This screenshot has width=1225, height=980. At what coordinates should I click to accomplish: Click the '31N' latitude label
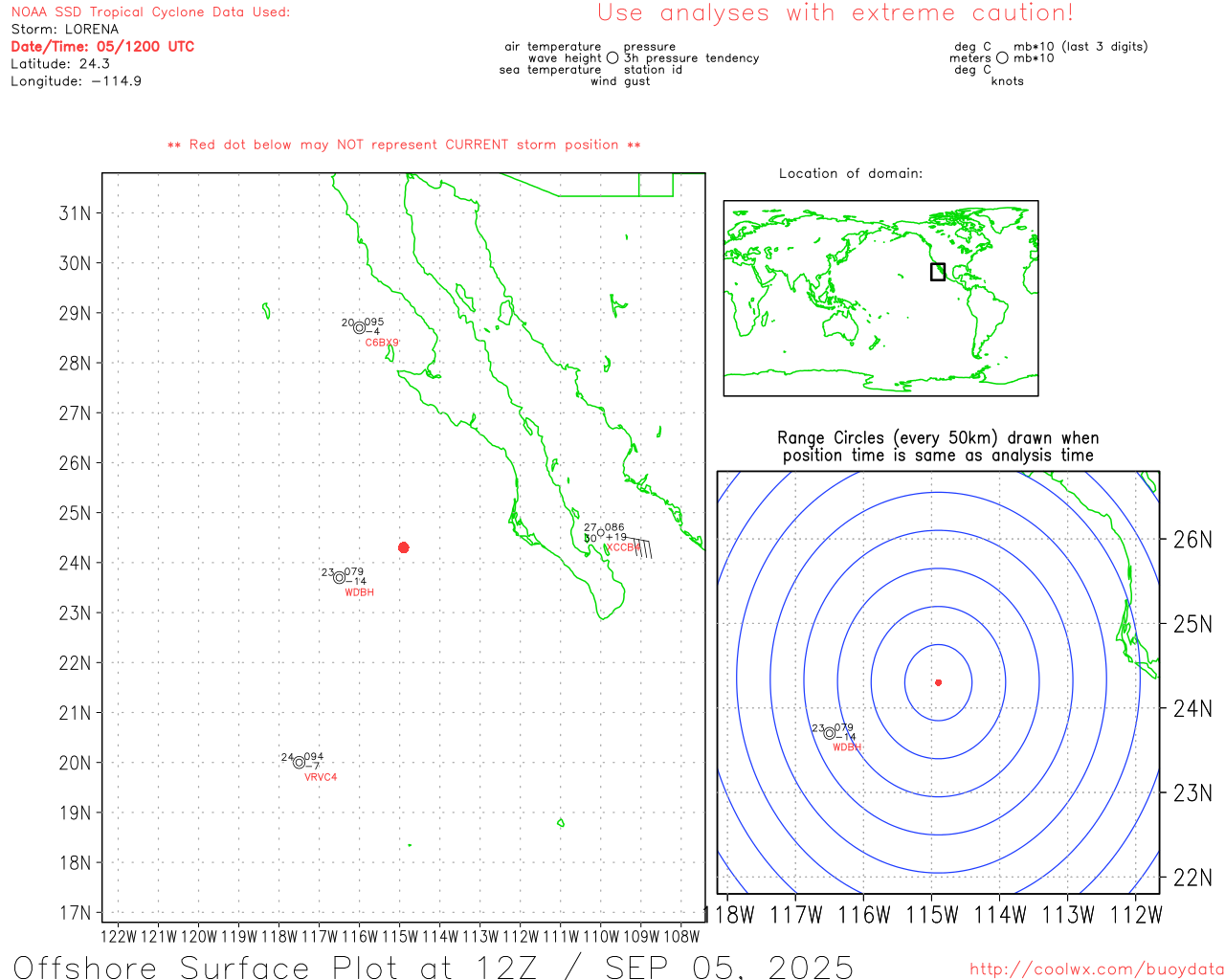[75, 212]
